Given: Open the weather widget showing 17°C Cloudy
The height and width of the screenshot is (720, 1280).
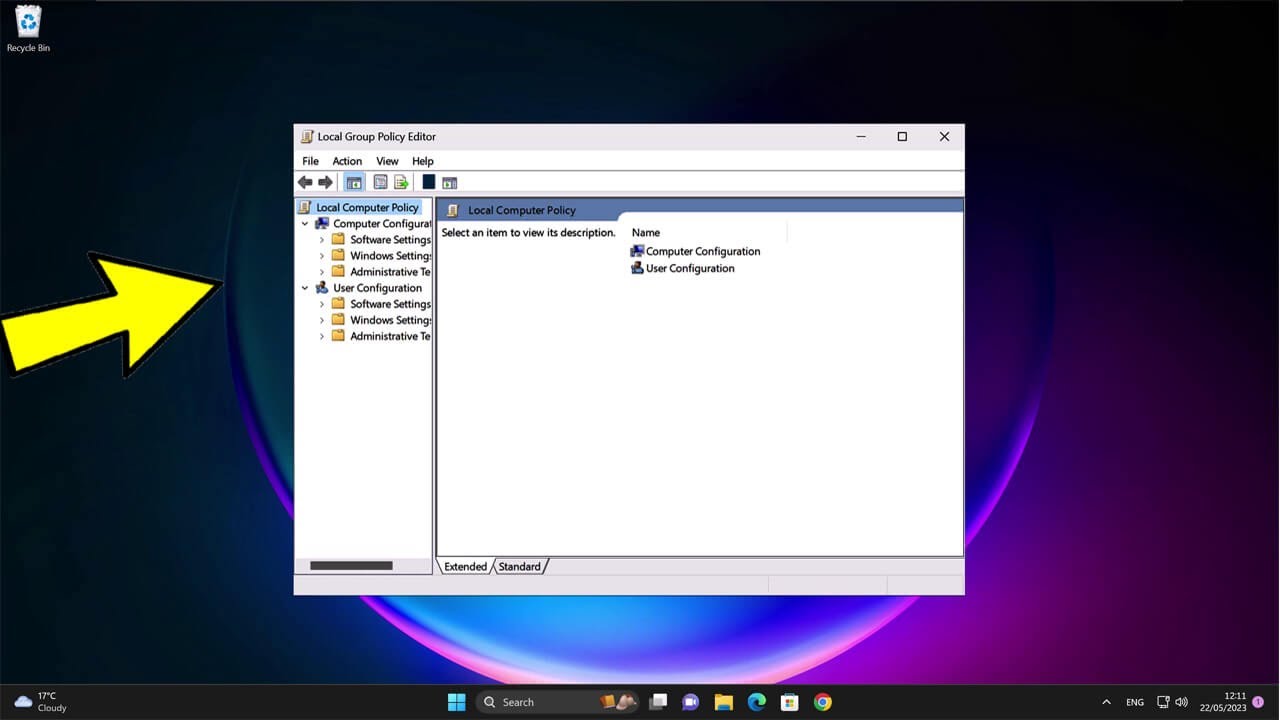Looking at the screenshot, I should point(41,702).
